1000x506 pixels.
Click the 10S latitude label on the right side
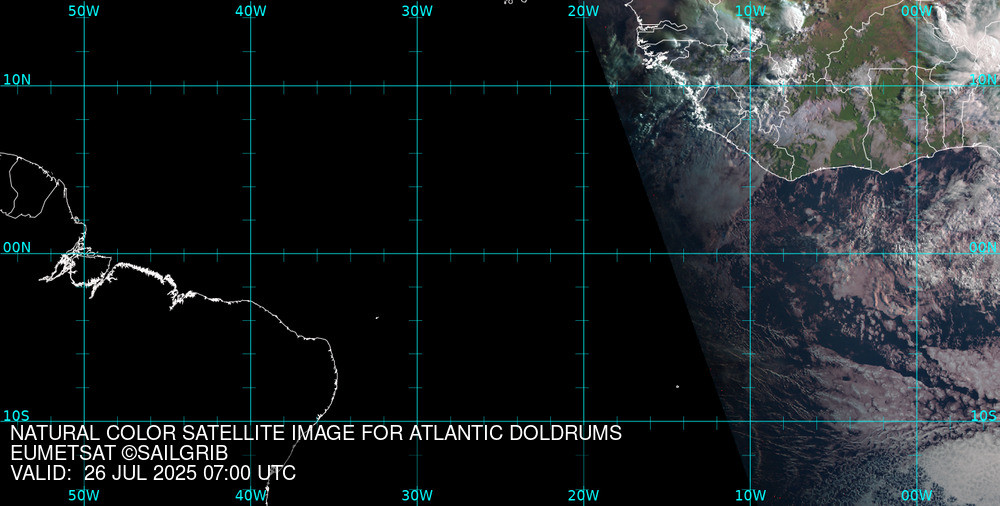click(x=984, y=416)
